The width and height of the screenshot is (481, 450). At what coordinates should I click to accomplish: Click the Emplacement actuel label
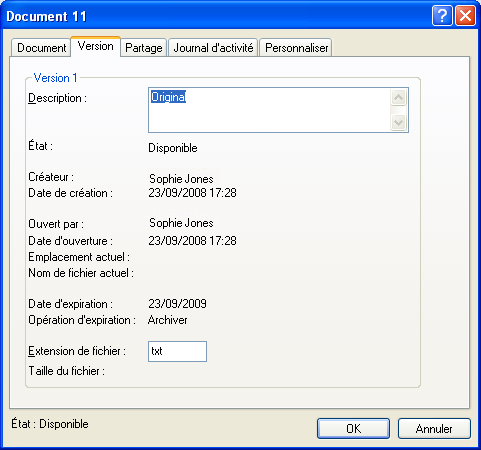click(x=79, y=257)
